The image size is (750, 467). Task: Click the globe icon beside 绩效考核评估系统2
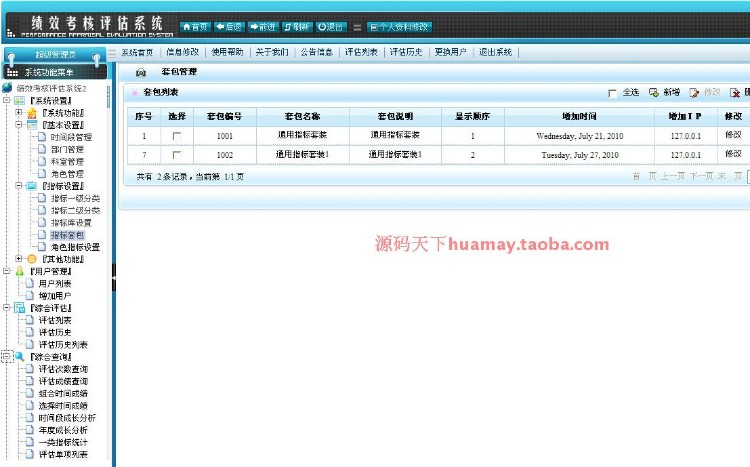pos(7,88)
